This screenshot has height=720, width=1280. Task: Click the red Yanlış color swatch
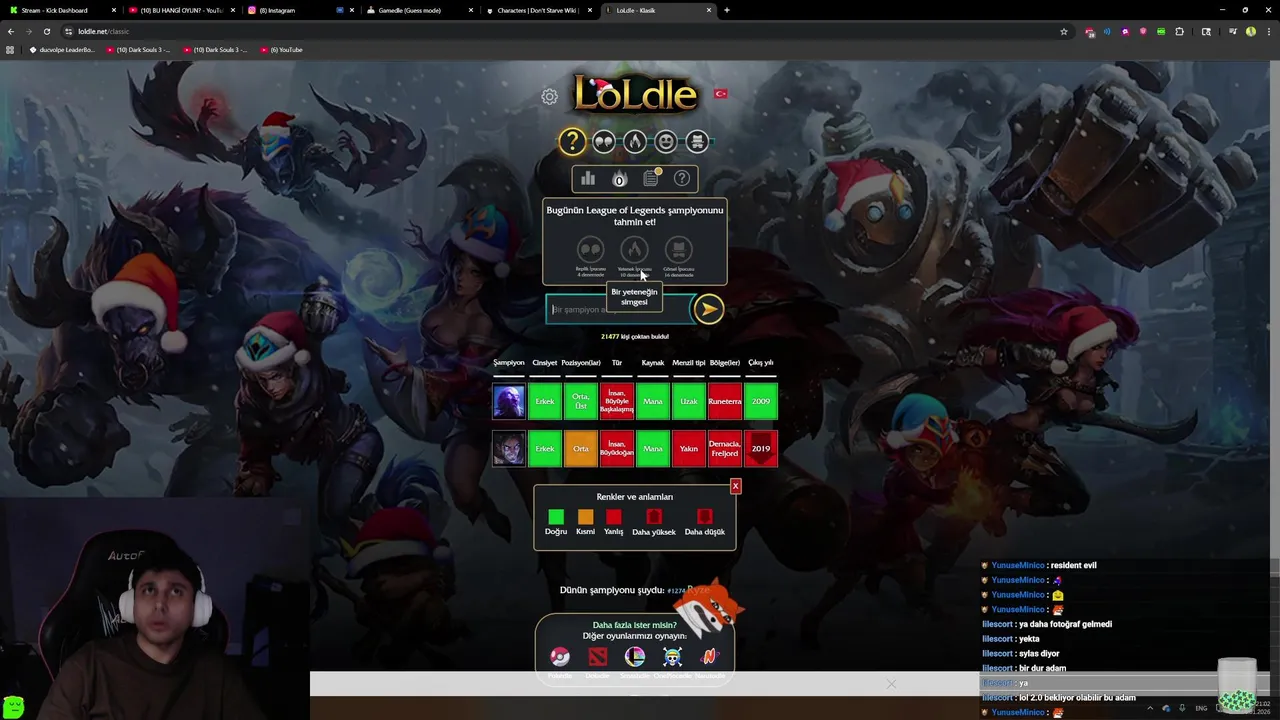613,517
